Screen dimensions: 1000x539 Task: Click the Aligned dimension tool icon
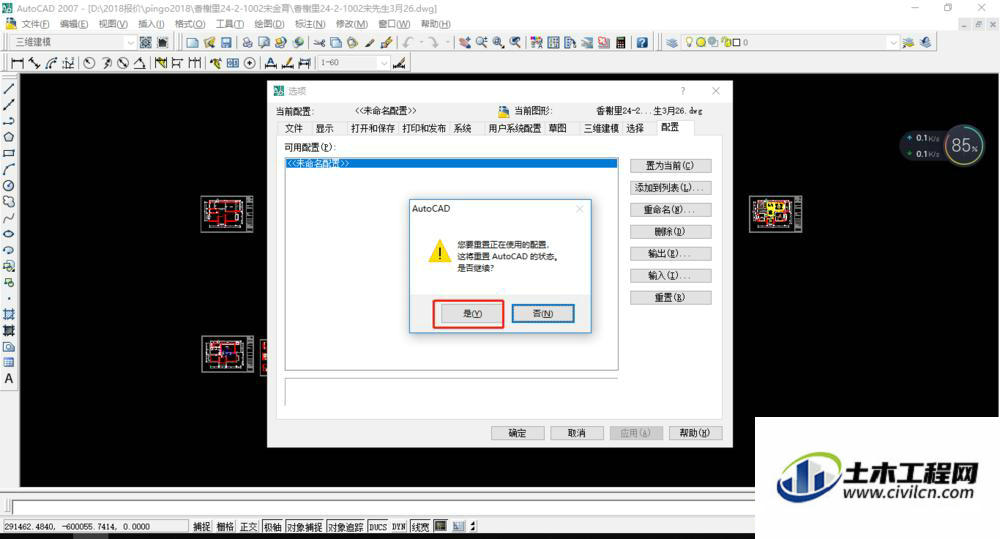click(34, 63)
